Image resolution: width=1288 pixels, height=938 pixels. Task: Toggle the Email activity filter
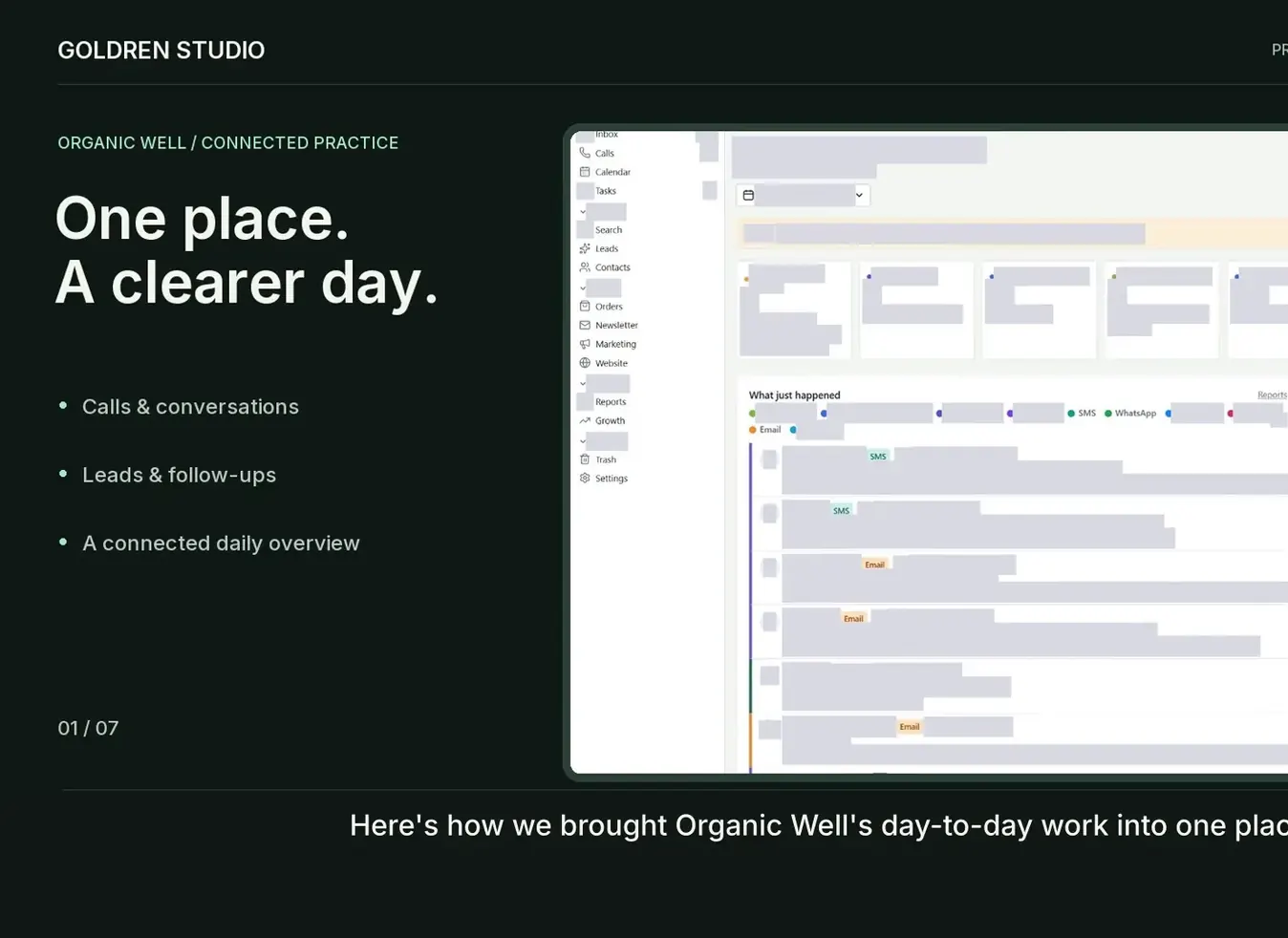point(764,430)
